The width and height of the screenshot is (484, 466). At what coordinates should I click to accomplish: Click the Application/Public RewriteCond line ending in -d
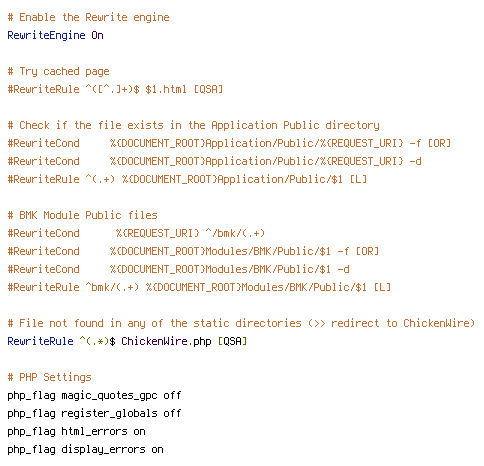[x=214, y=162]
